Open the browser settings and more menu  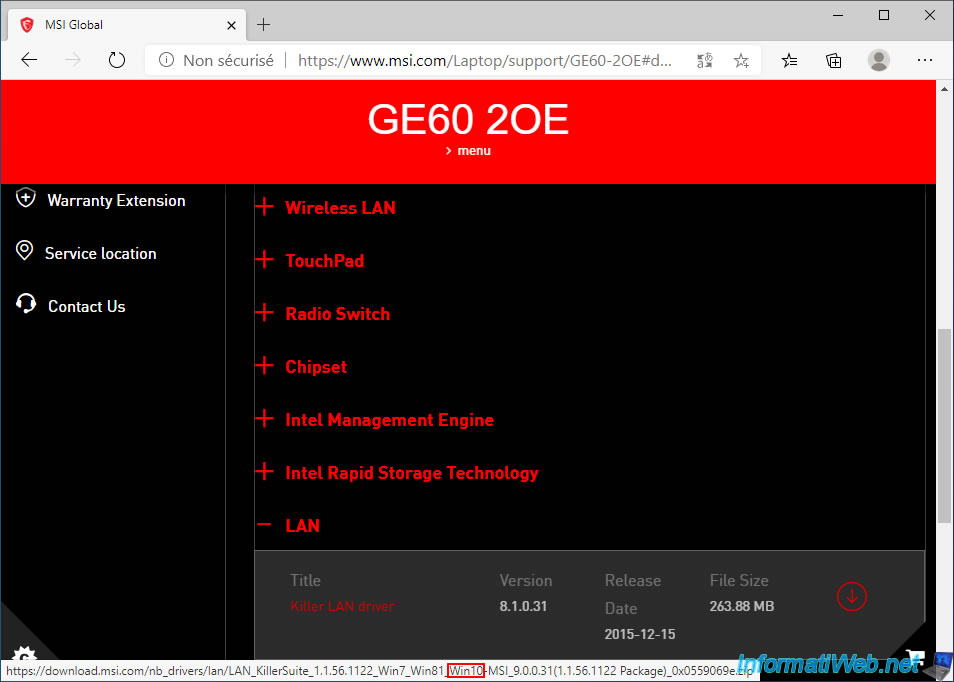point(924,60)
